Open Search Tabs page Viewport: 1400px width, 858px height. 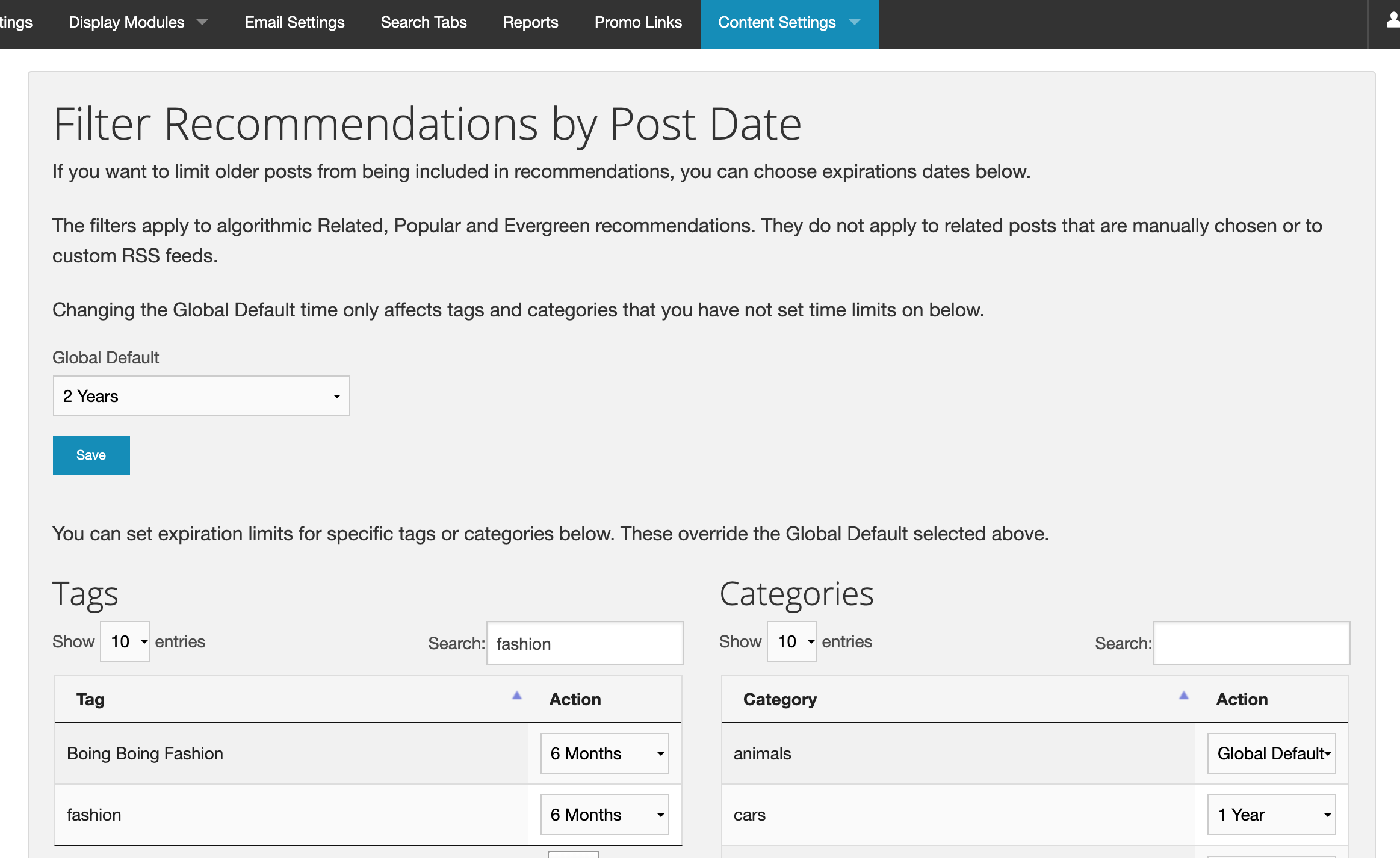(x=424, y=23)
